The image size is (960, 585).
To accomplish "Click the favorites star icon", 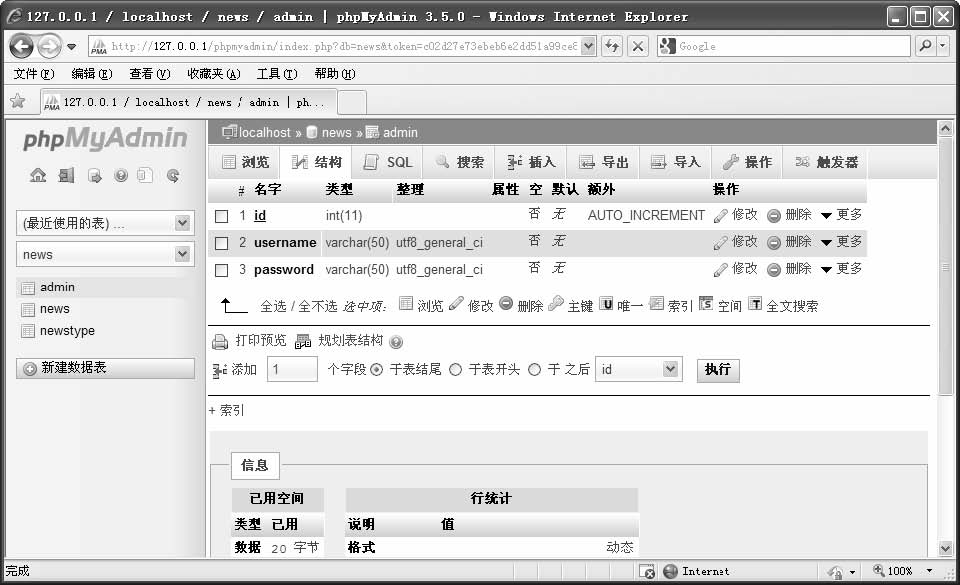I will point(18,101).
